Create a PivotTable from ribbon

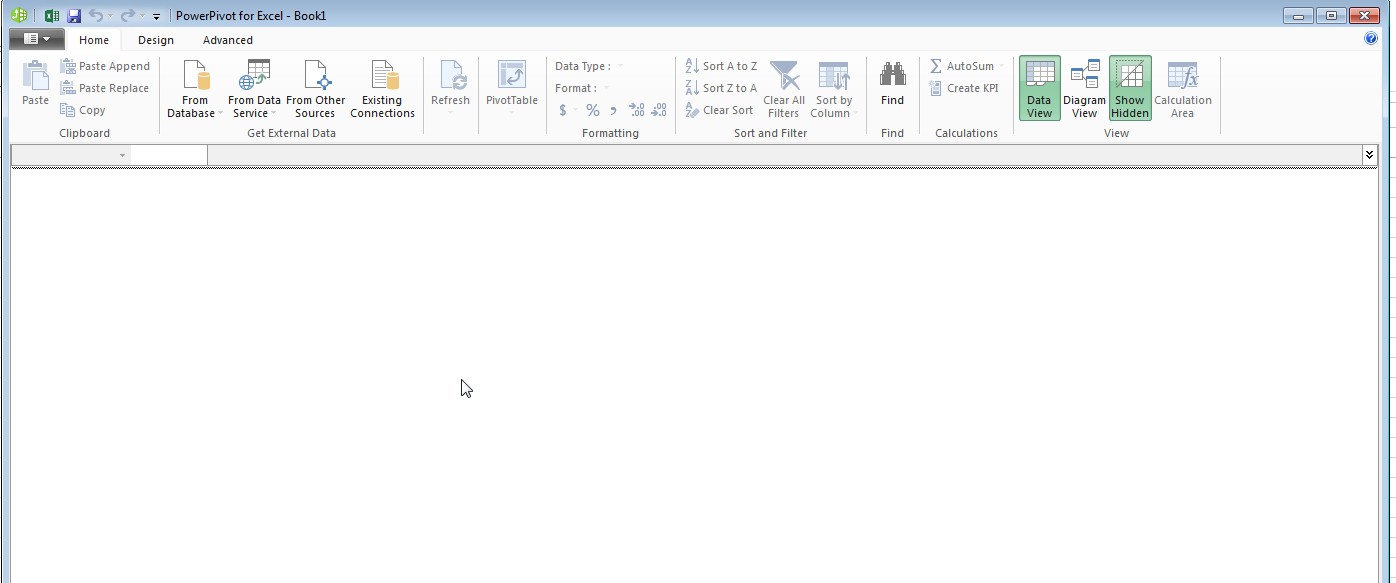tap(511, 89)
